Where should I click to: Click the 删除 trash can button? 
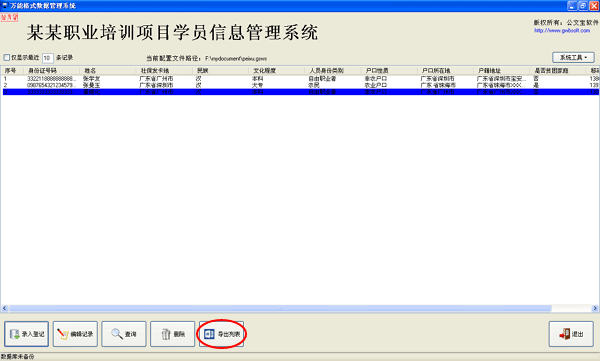173,334
